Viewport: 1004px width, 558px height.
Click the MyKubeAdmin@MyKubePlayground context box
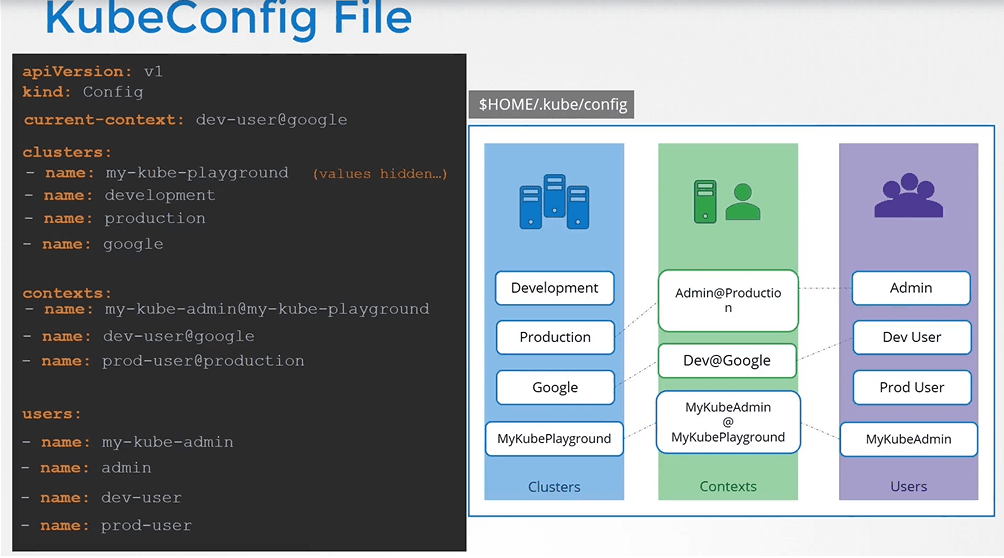coord(728,422)
